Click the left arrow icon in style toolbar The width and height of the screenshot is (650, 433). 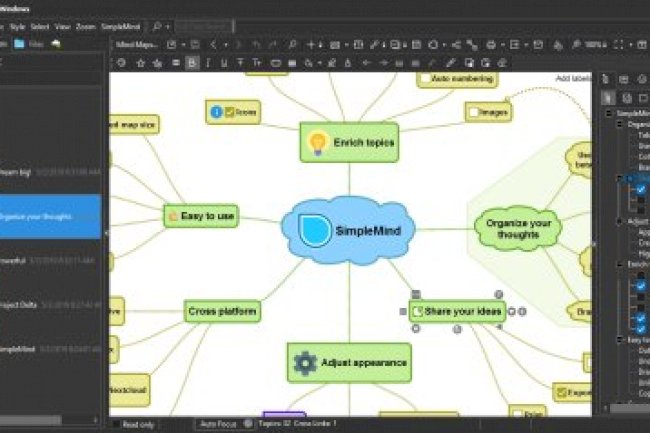366,63
